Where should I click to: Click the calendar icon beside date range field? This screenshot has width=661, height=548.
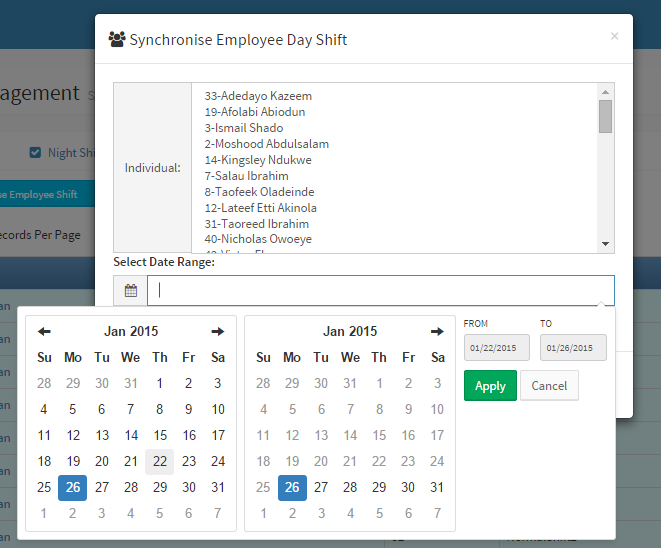(x=130, y=291)
